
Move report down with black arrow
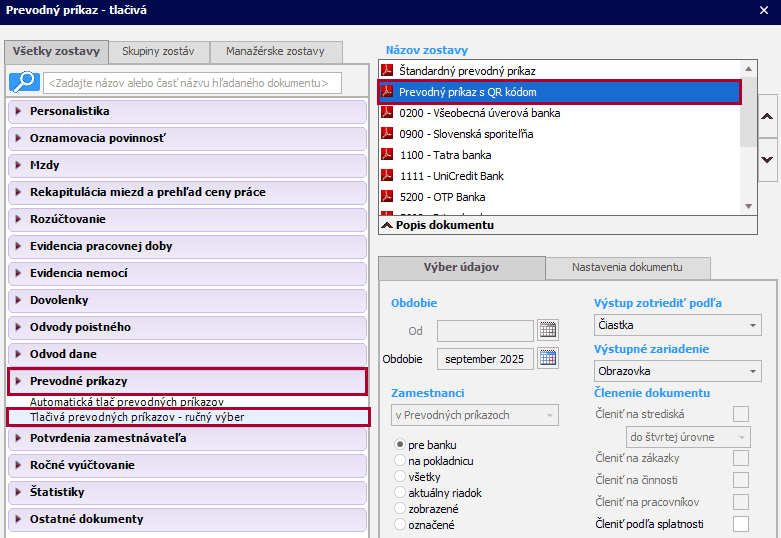[x=767, y=159]
